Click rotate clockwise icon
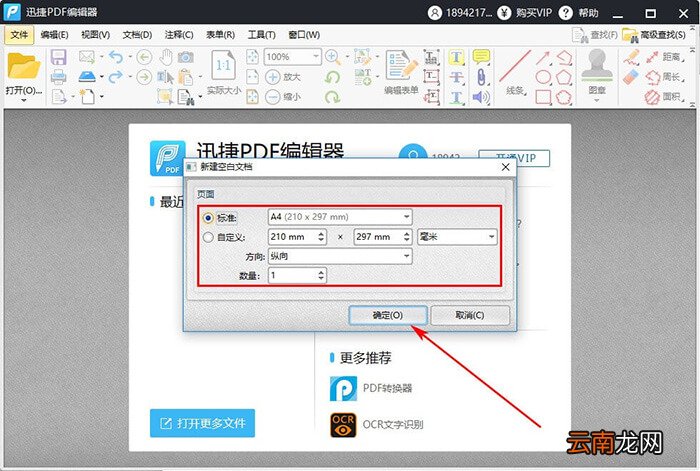The image size is (700, 471). (332, 96)
